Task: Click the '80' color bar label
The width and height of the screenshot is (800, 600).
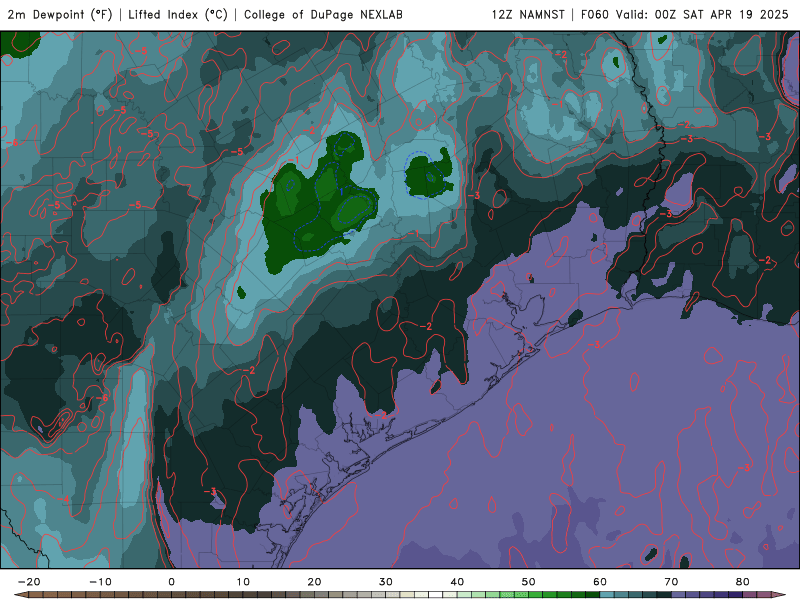Action: [x=743, y=582]
